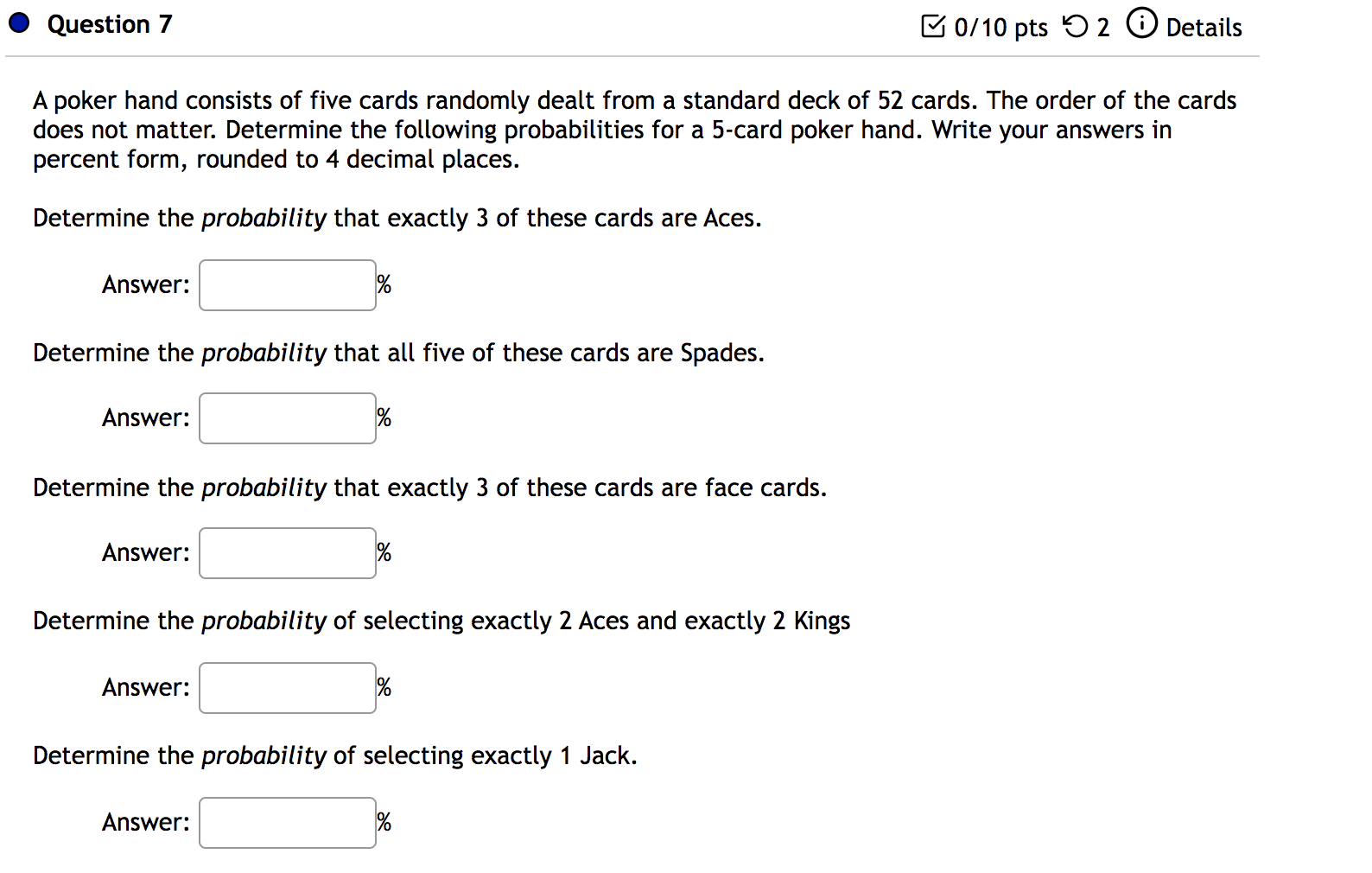The height and width of the screenshot is (873, 1372).
Task: Click inside the Spades probability answer box
Action: click(x=287, y=417)
